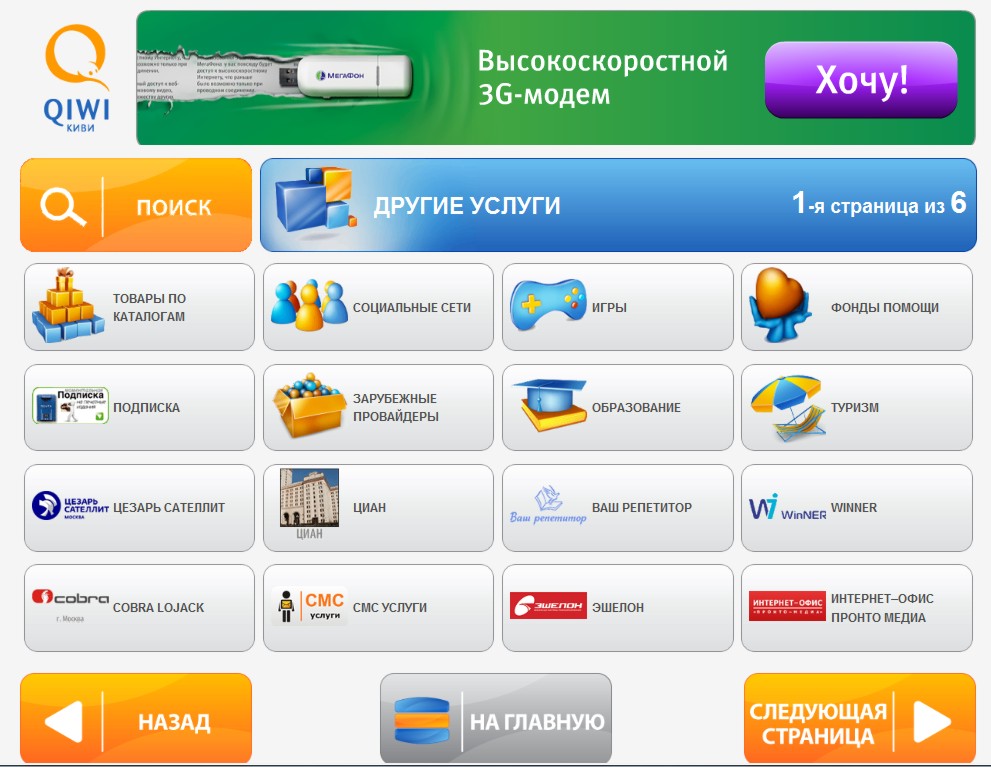Tap the Ваш репетитор logo
This screenshot has height=767, width=991.
click(548, 505)
